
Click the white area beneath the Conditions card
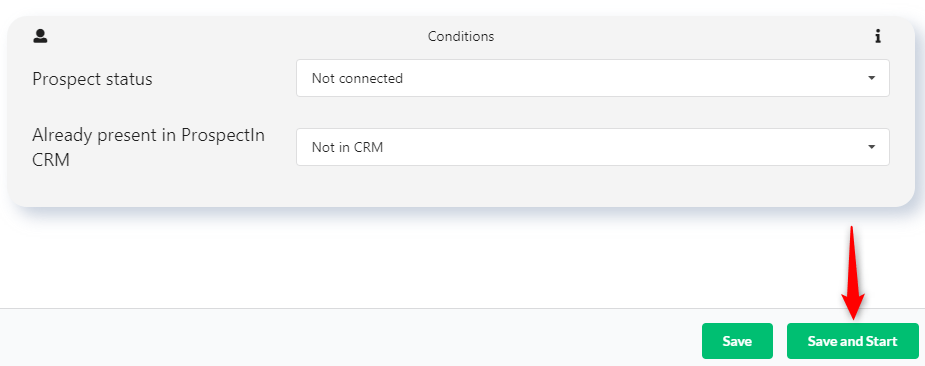pyautogui.click(x=413, y=260)
